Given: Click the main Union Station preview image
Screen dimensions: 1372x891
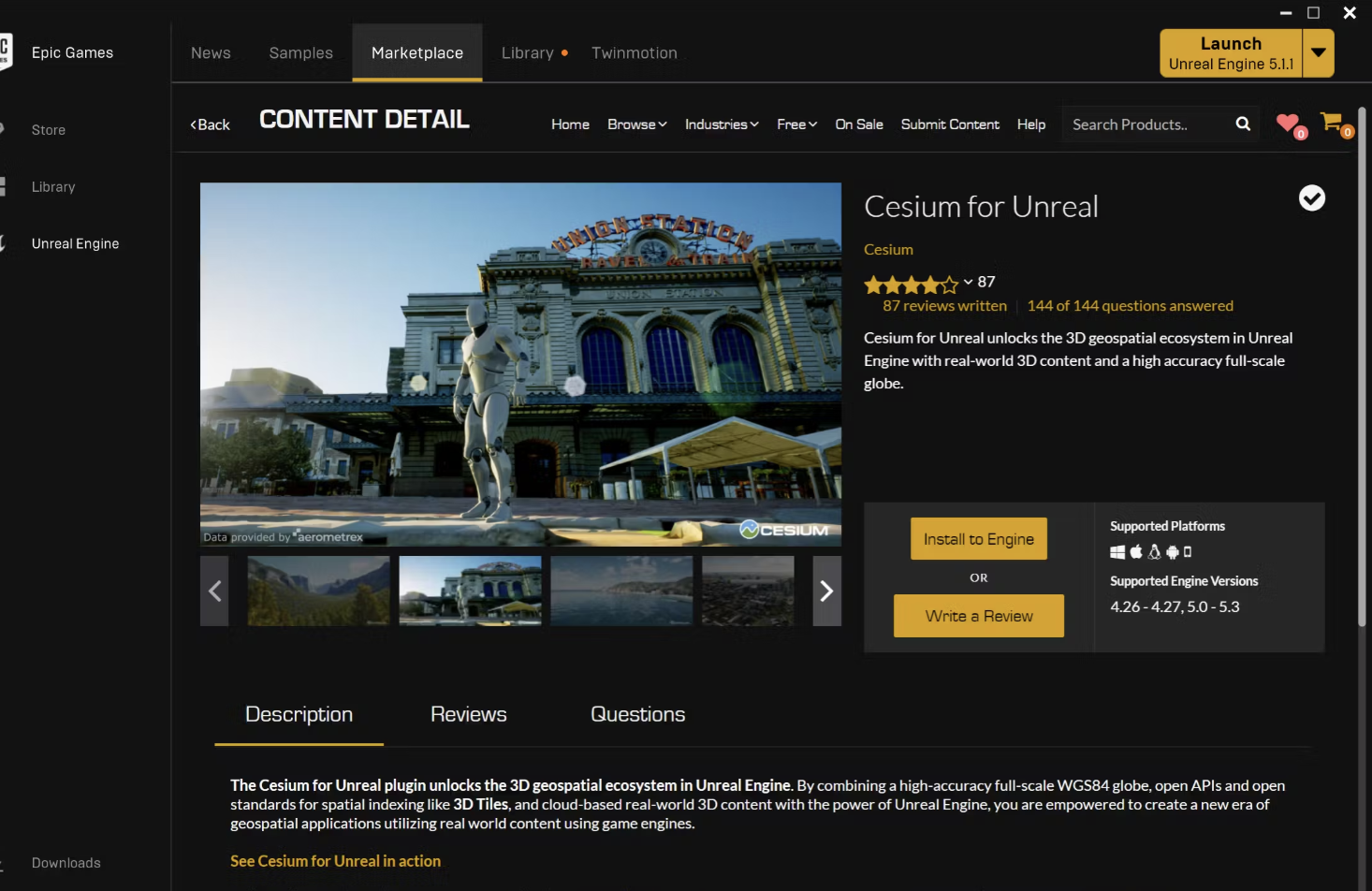Looking at the screenshot, I should point(520,364).
